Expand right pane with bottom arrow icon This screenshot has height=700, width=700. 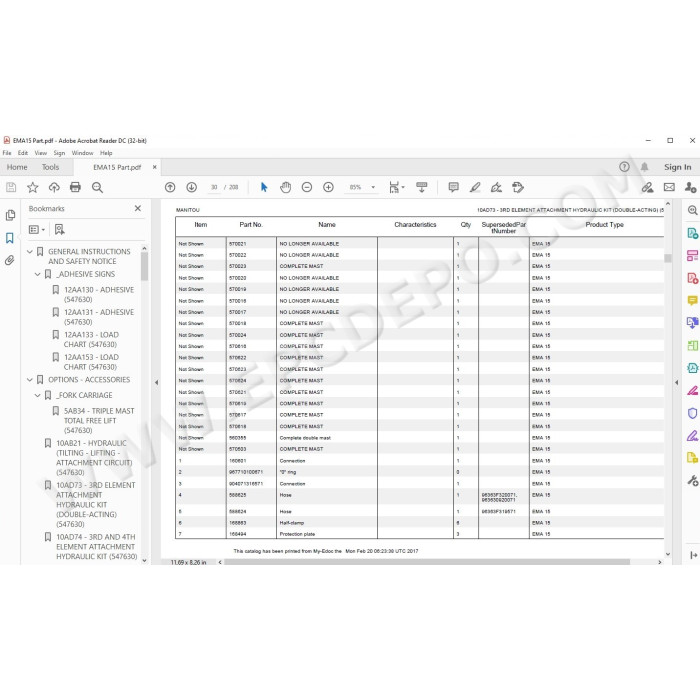[x=693, y=555]
